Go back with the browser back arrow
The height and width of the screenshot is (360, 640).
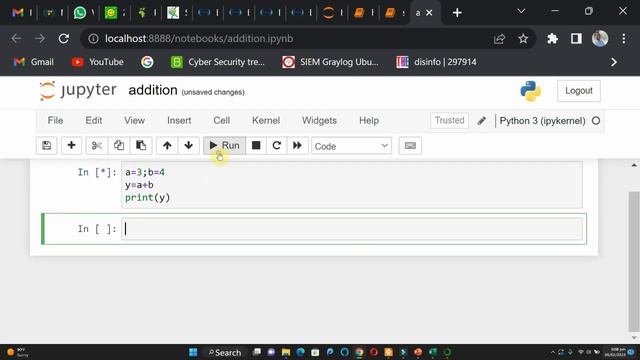point(16,39)
